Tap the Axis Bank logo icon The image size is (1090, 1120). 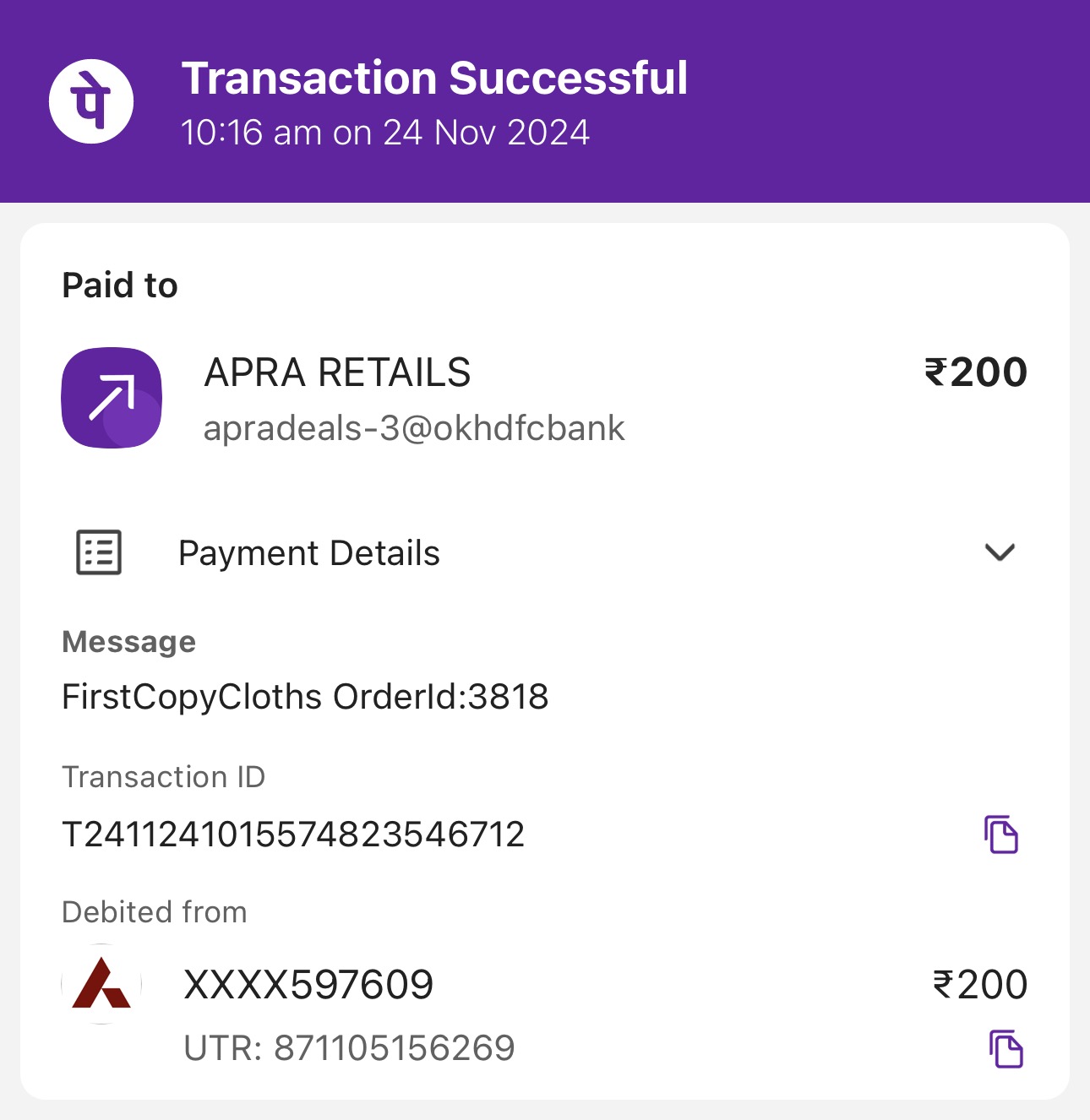point(101,984)
